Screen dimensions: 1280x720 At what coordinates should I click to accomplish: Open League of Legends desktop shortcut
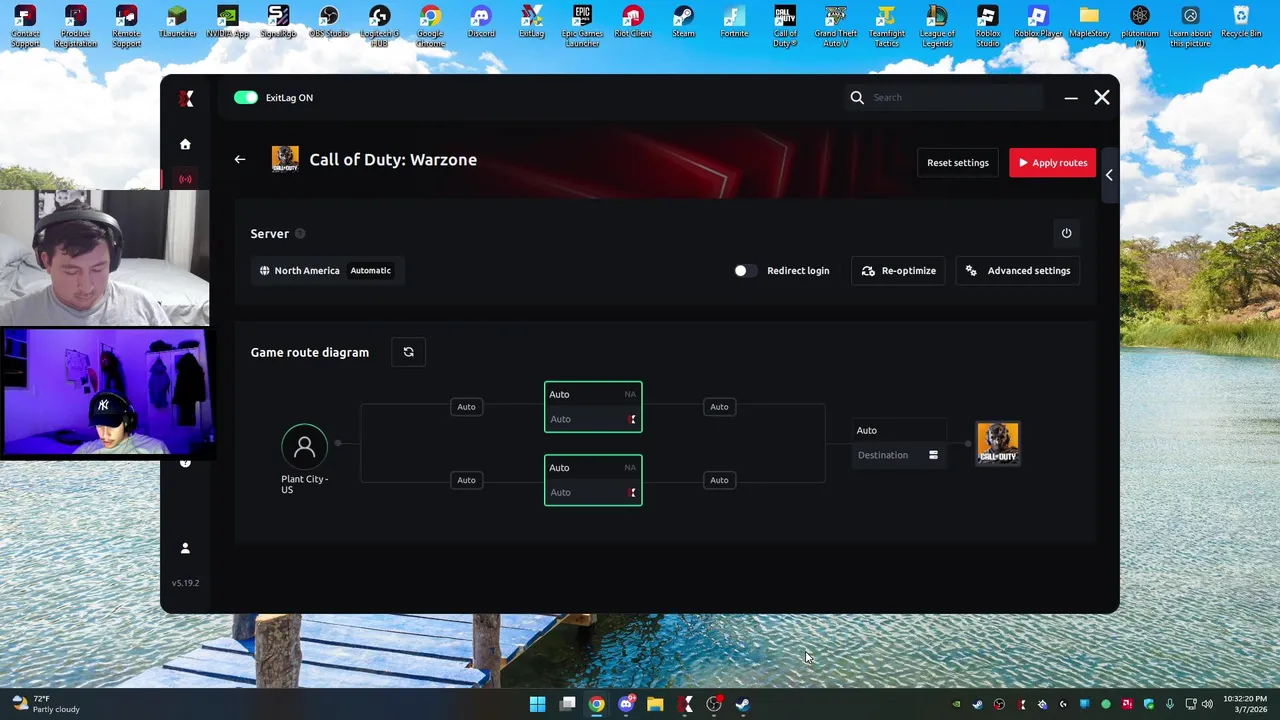(x=937, y=26)
